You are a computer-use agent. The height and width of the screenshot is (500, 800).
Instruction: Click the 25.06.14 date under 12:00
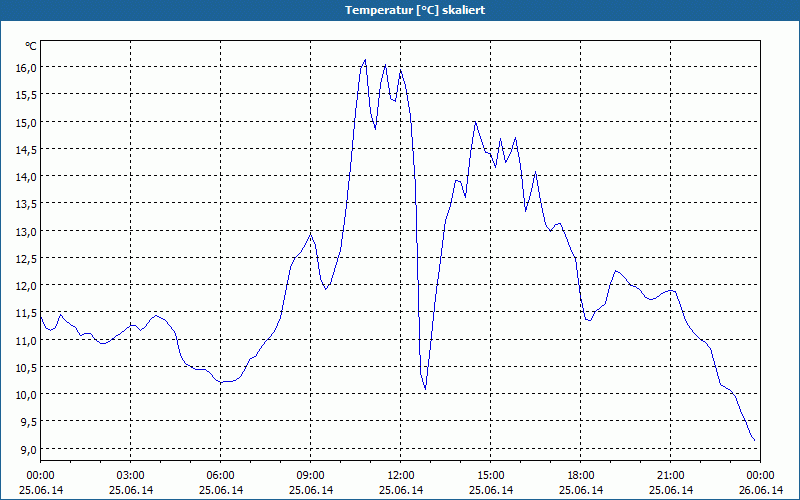pyautogui.click(x=401, y=490)
